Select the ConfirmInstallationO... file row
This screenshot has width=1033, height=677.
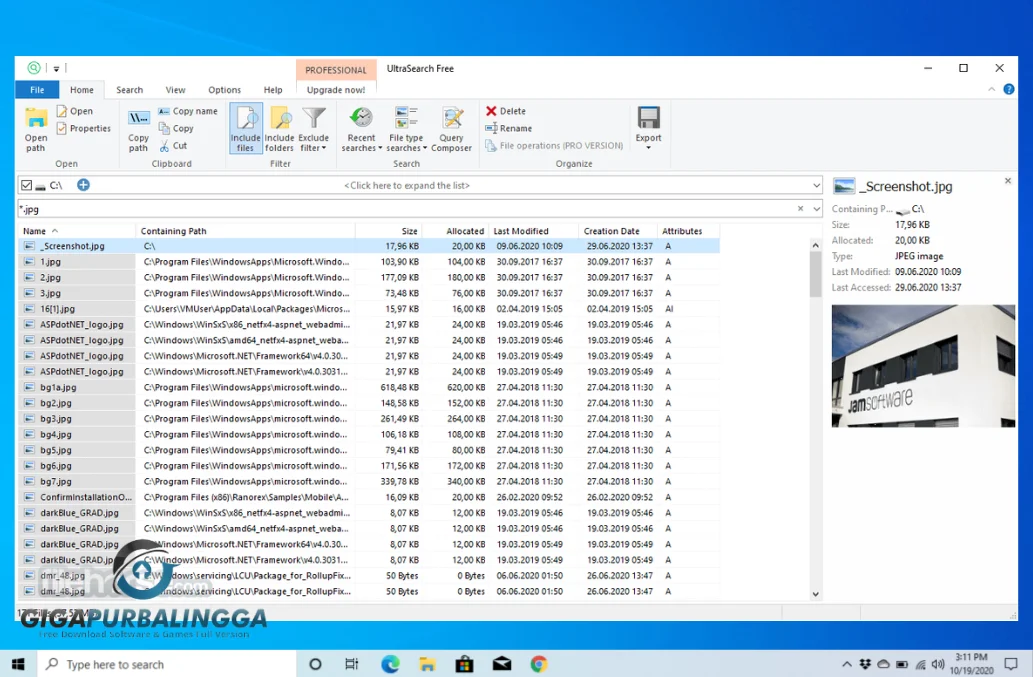[369, 497]
